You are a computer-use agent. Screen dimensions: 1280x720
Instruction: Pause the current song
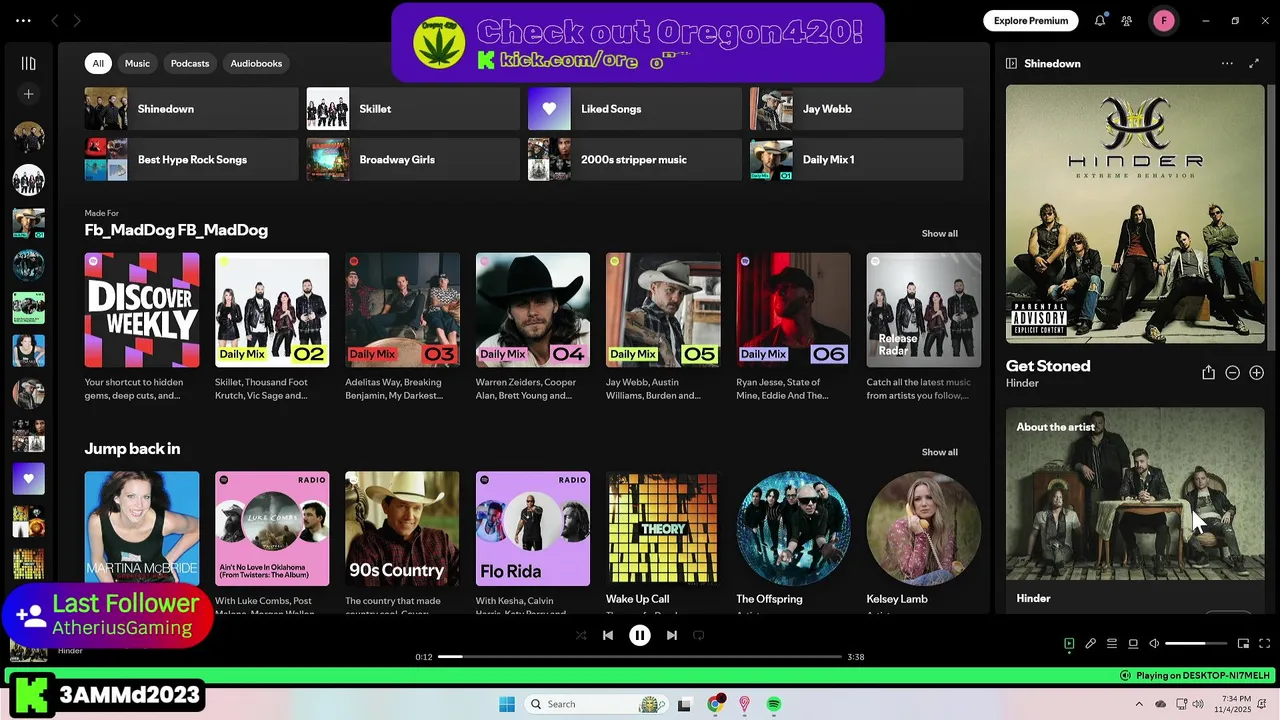[640, 635]
